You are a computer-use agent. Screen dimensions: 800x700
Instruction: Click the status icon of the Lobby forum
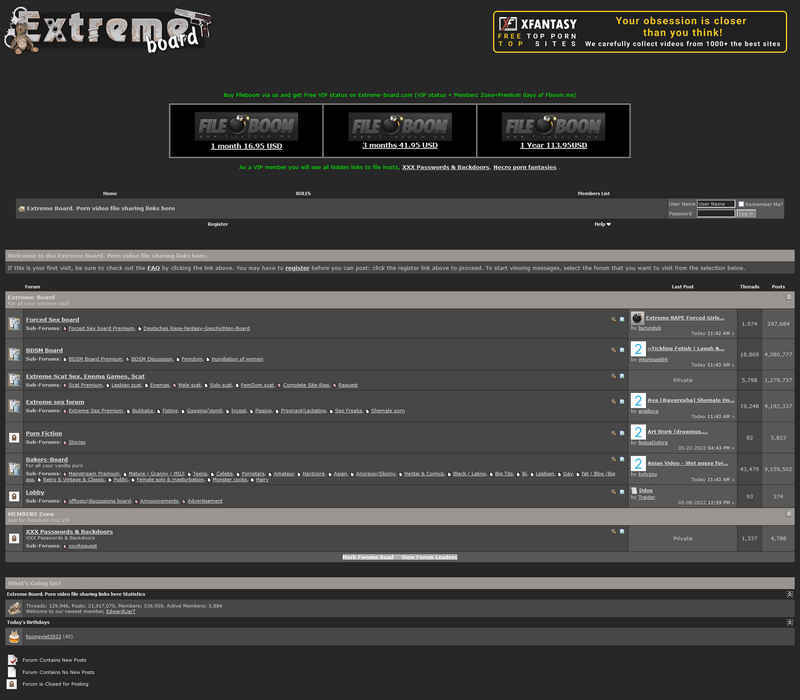(x=14, y=496)
